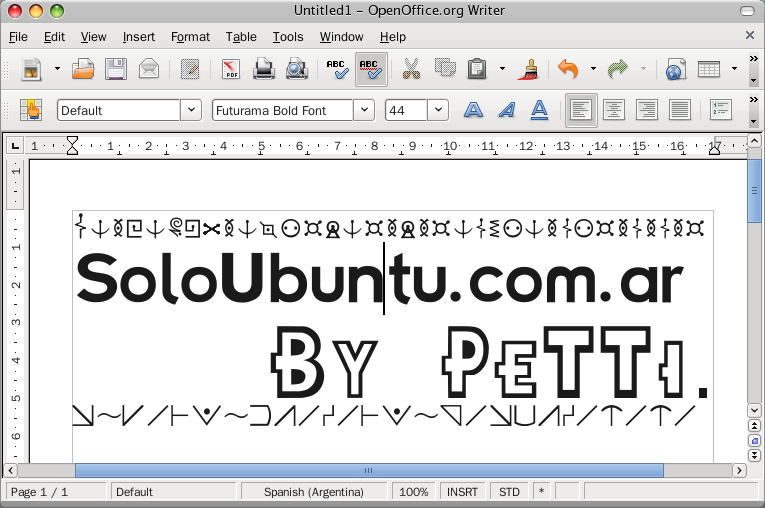The image size is (765, 508).
Task: Click the 100% zoom status field
Action: pos(413,492)
